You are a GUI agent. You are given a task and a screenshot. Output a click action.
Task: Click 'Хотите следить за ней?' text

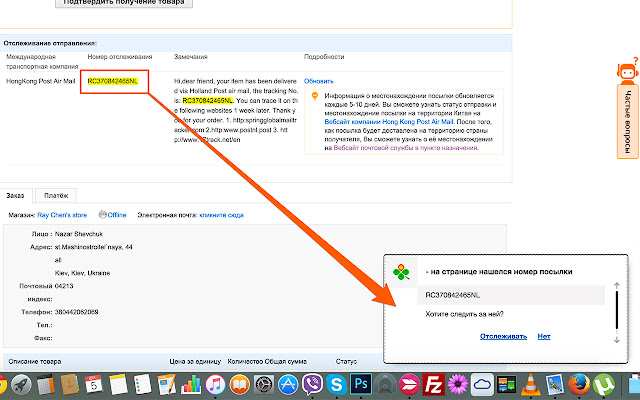[x=464, y=314]
